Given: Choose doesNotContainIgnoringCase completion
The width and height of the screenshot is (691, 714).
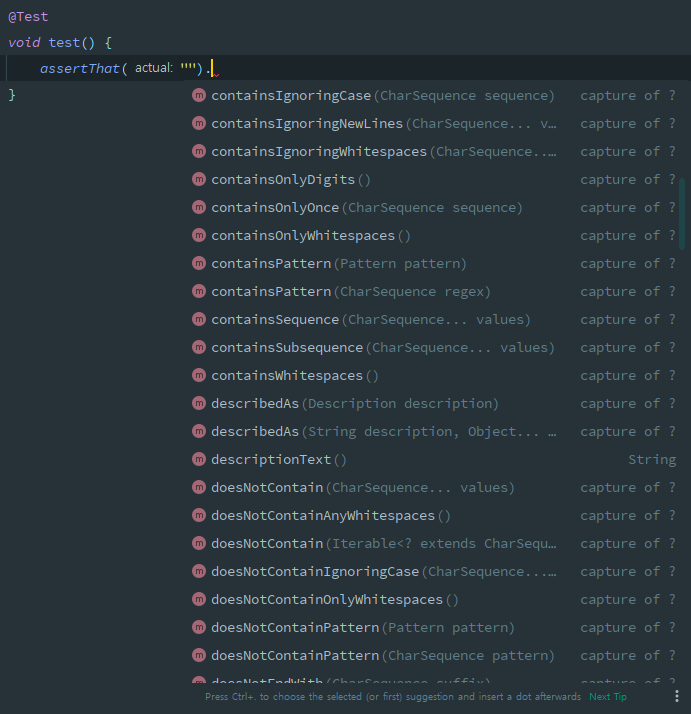Looking at the screenshot, I should (x=433, y=571).
